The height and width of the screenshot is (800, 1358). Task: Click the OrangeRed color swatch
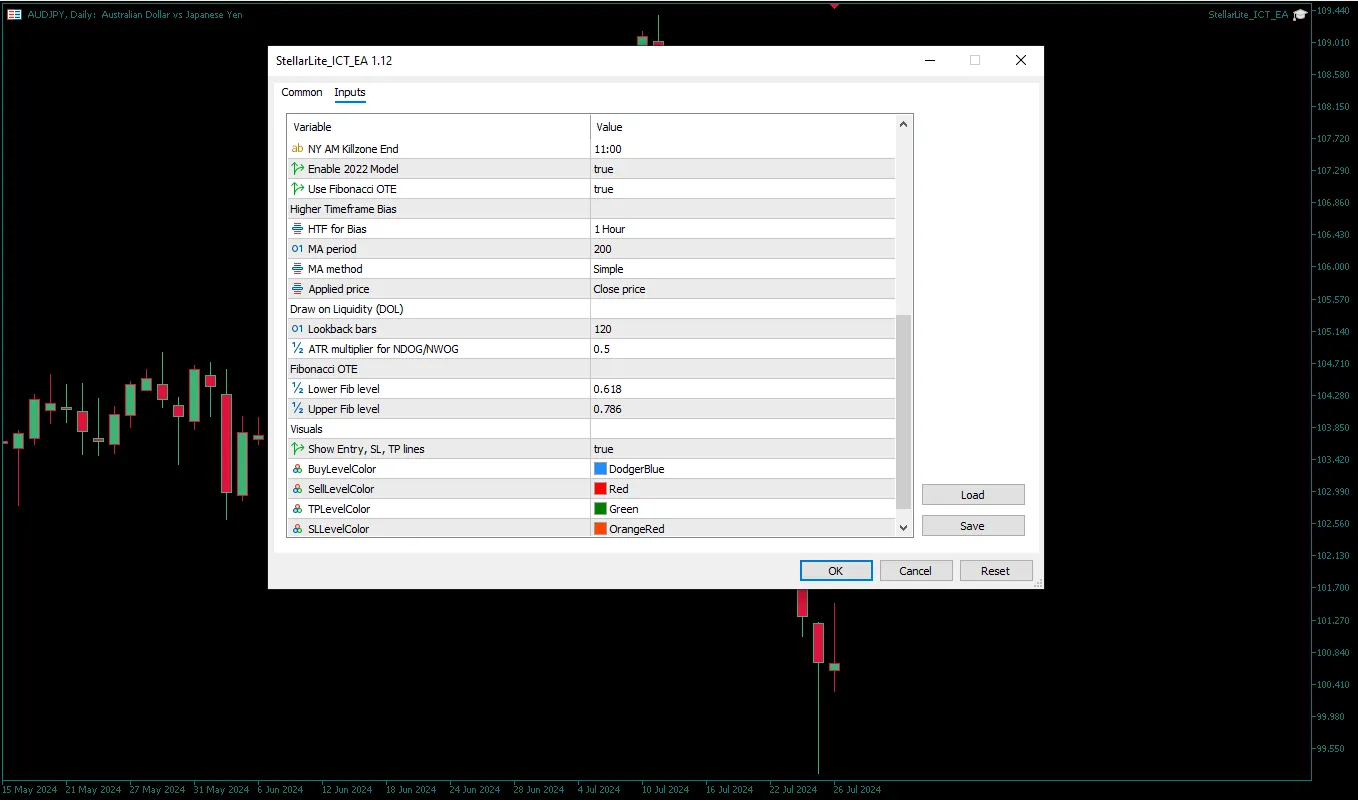[600, 529]
